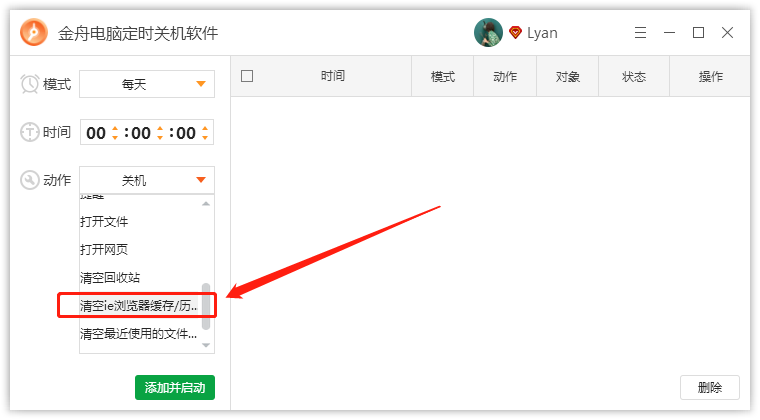
Task: Click the 状态 column header
Action: [634, 76]
